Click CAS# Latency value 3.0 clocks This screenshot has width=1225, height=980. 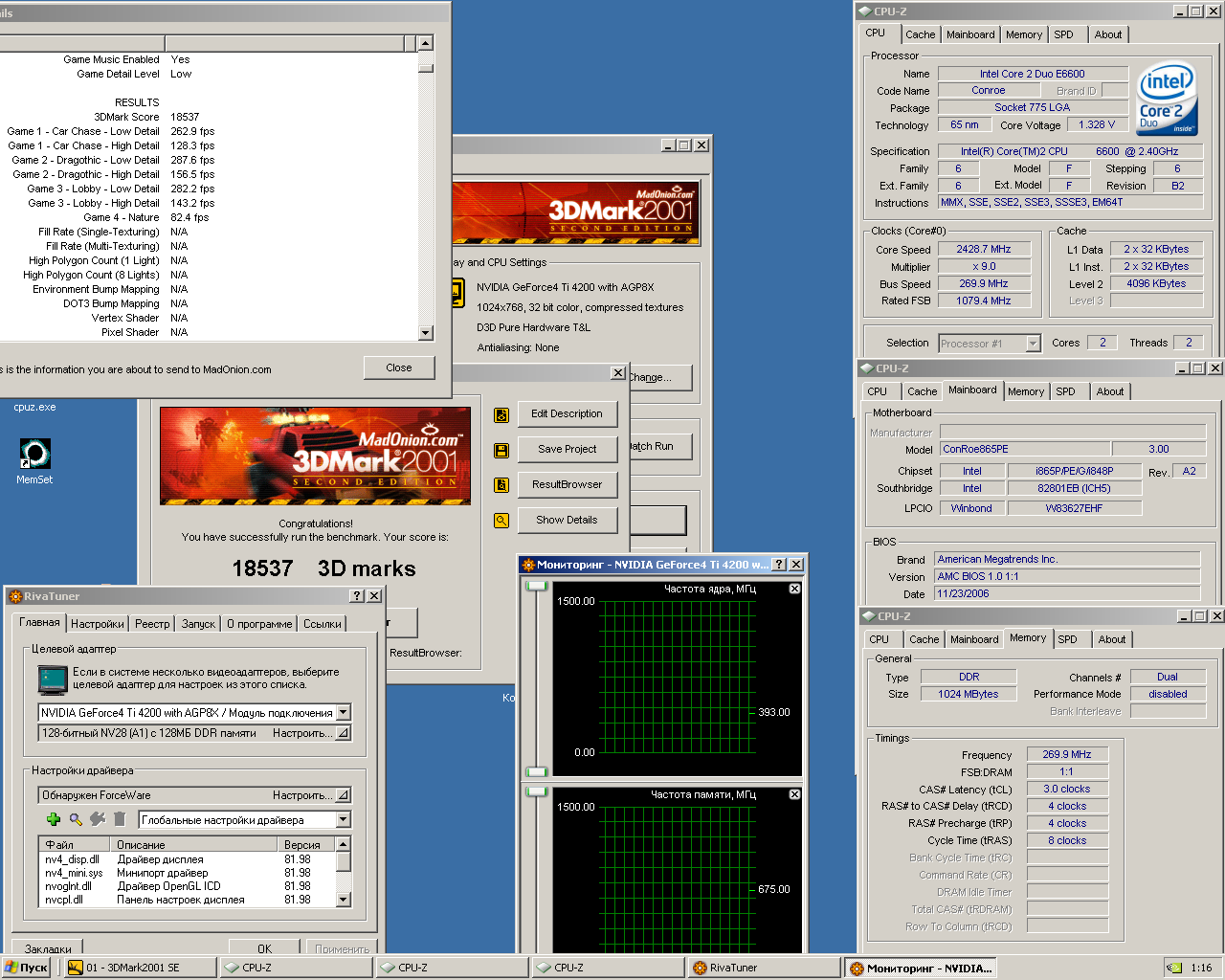(1066, 789)
